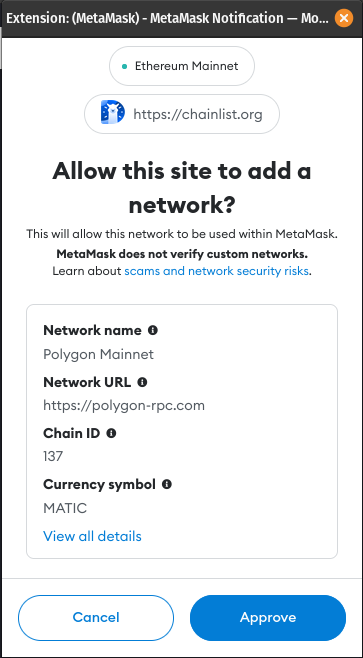Click the info icon next to Currency symbol
Screen dimensions: 363x658
pos(167,484)
